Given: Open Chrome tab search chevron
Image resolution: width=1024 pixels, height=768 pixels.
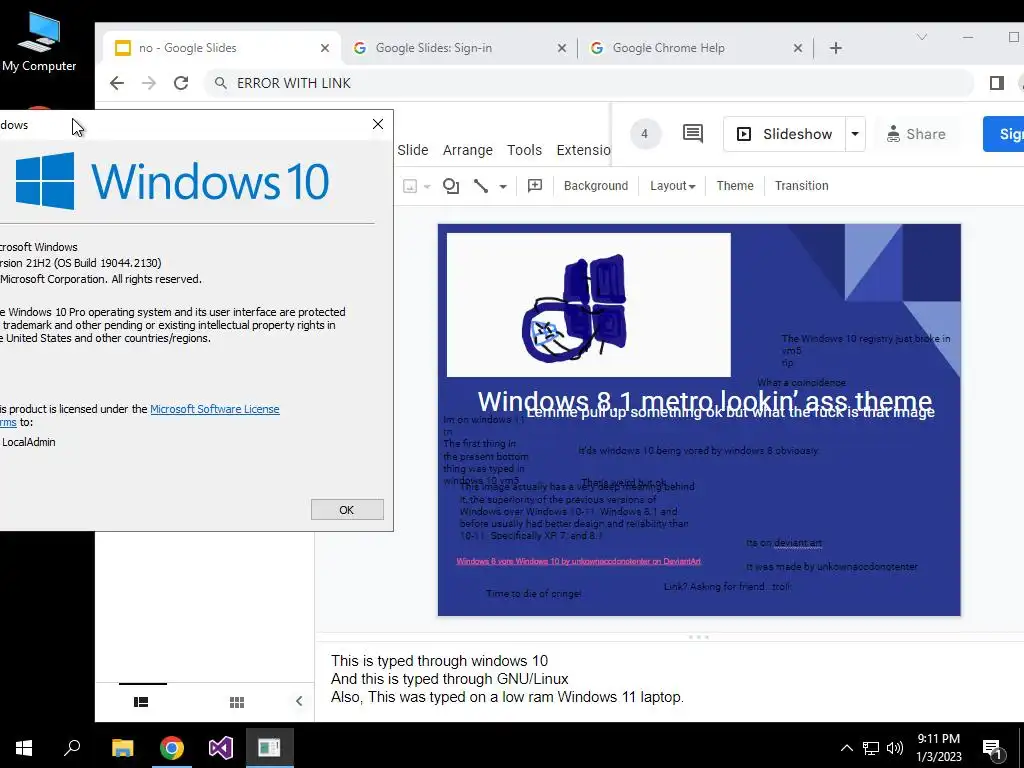Looking at the screenshot, I should pos(921,37).
